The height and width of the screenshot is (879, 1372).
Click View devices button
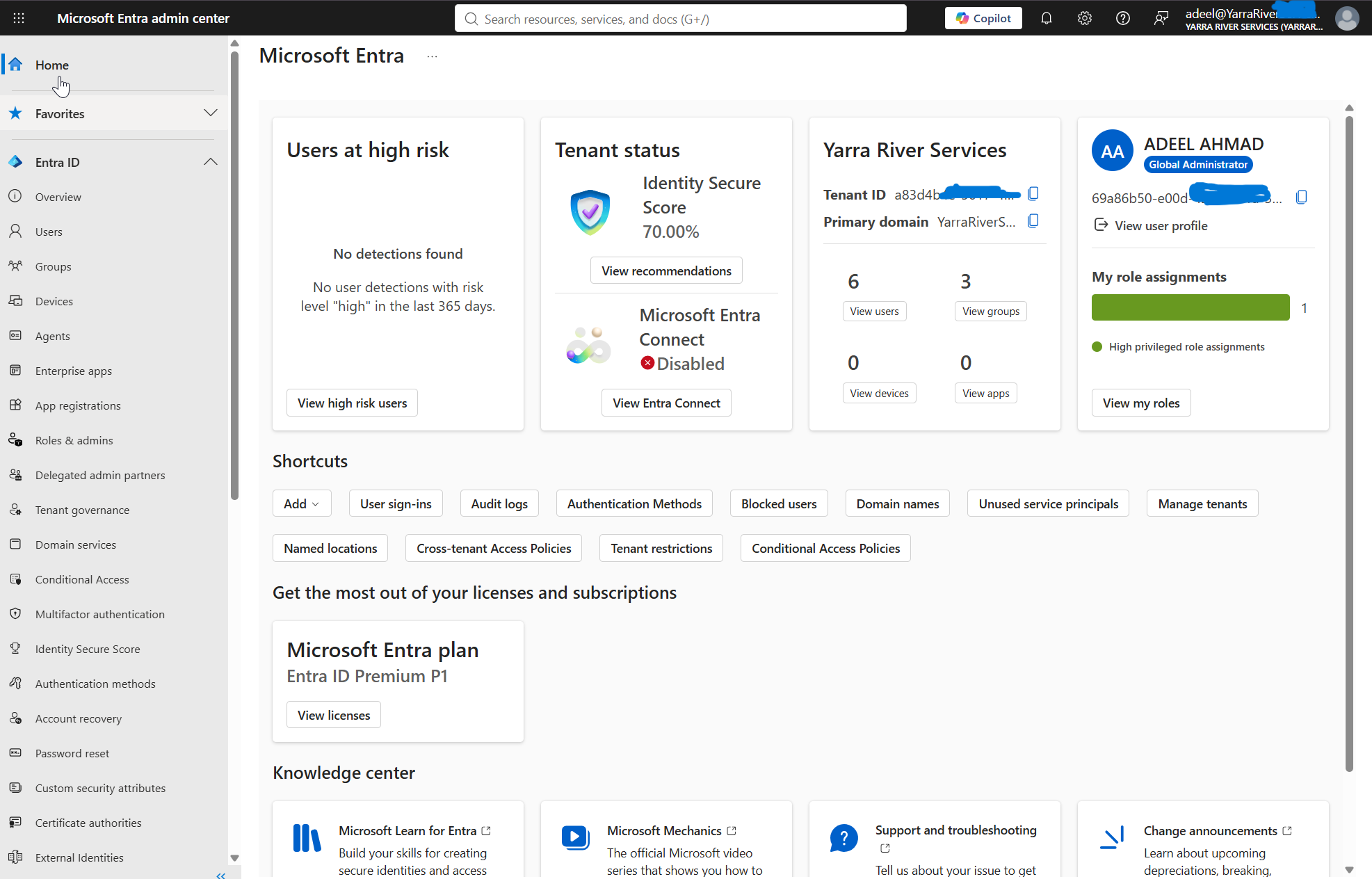click(x=879, y=393)
